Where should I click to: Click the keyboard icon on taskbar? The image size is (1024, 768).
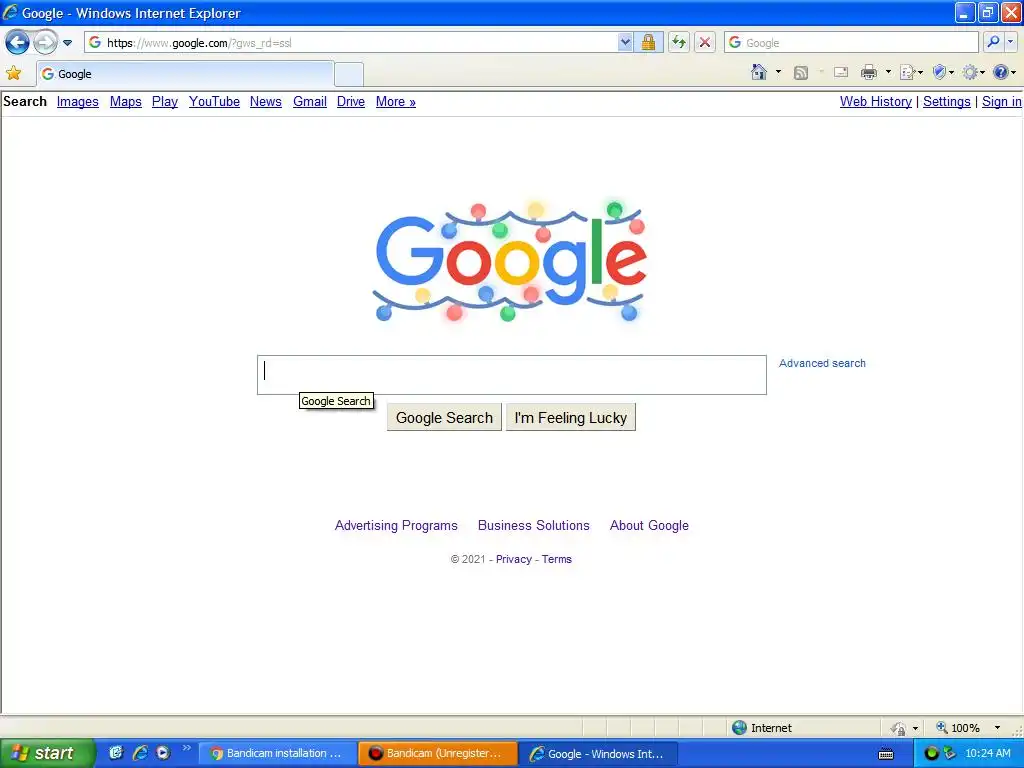(x=886, y=754)
